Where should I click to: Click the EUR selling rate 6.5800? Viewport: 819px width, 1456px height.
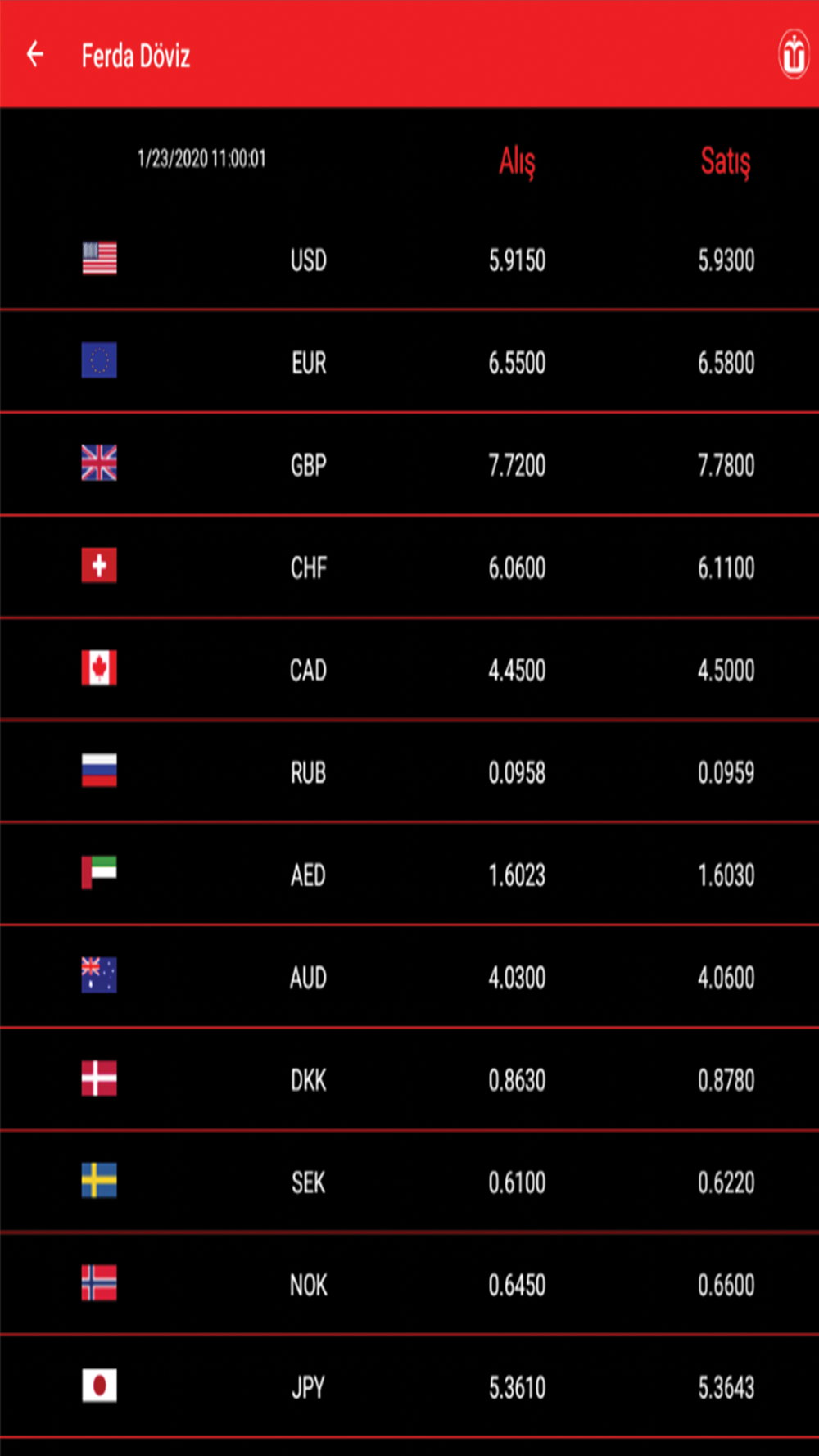(726, 363)
